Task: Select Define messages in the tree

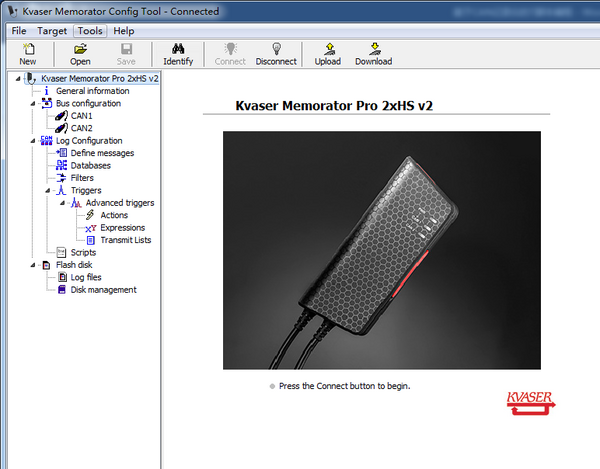Action: (102, 153)
